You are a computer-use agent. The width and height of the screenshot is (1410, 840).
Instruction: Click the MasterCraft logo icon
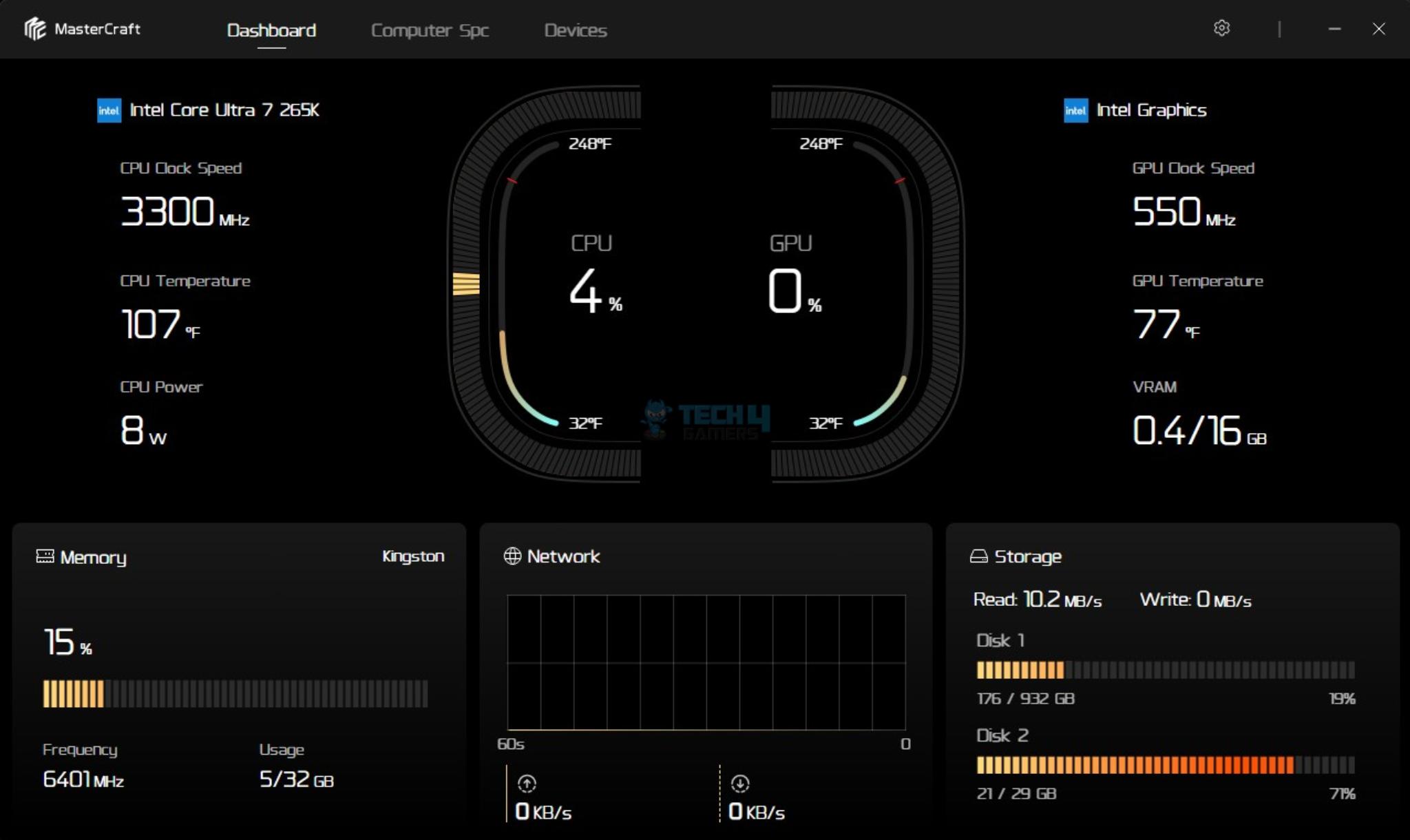click(35, 29)
